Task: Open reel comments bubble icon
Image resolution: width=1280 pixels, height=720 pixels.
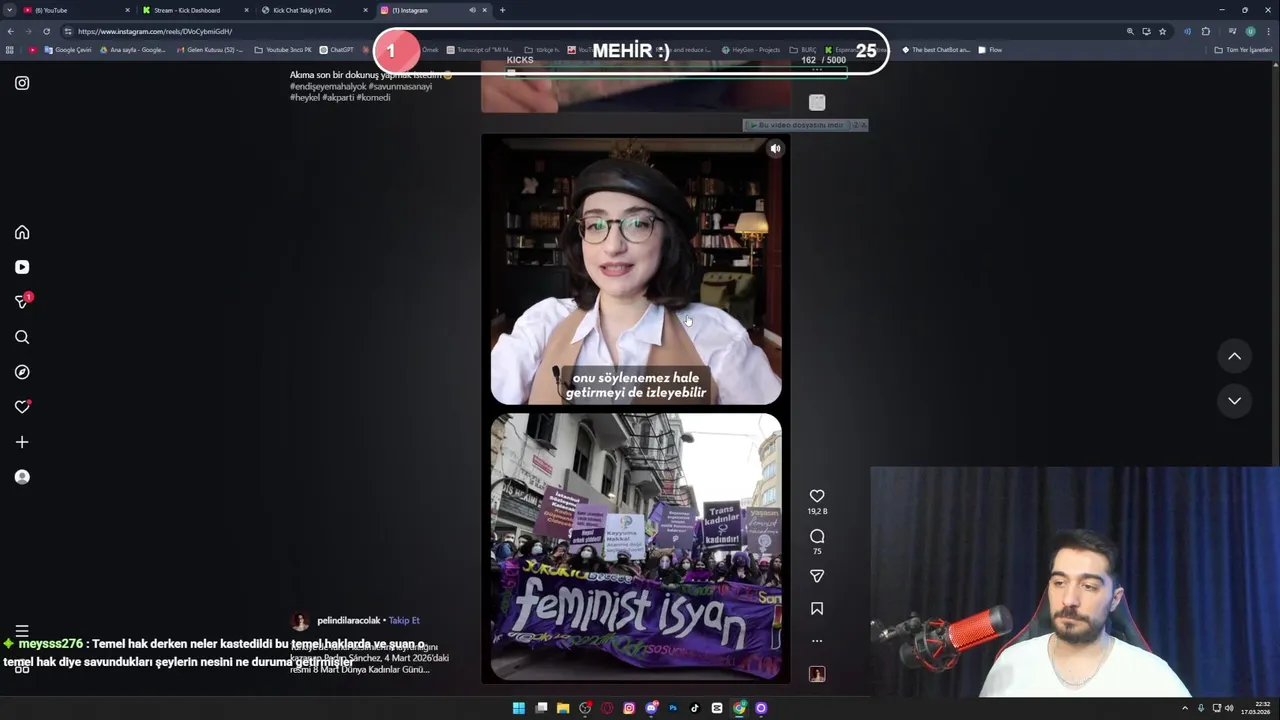Action: pos(817,537)
